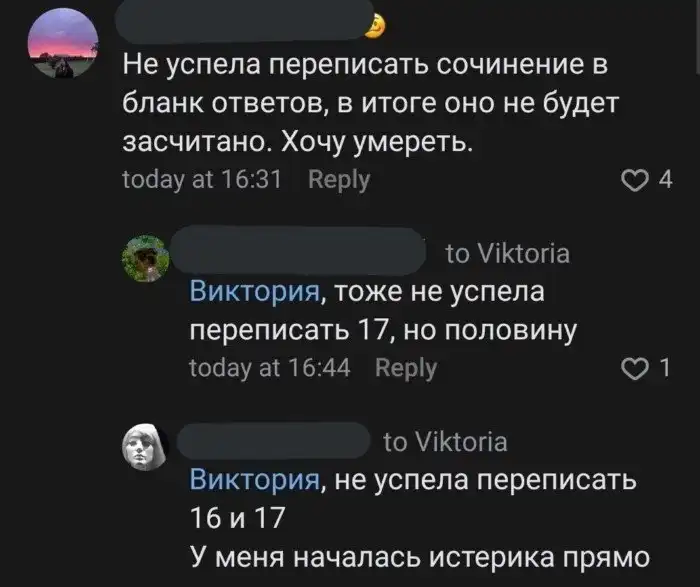Open the statue face avatar
The width and height of the screenshot is (700, 587).
point(147,447)
